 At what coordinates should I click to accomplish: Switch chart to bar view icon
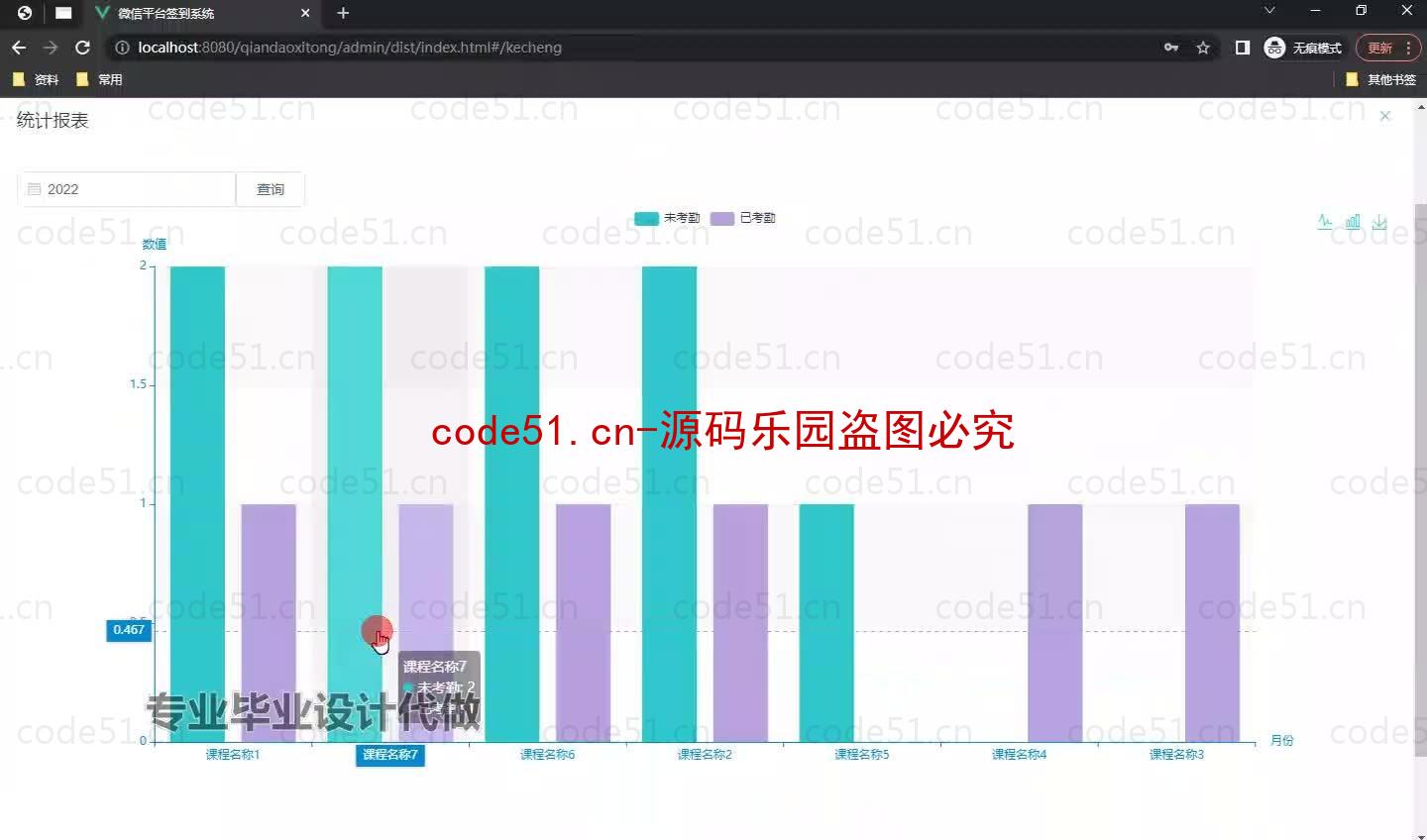(1353, 222)
